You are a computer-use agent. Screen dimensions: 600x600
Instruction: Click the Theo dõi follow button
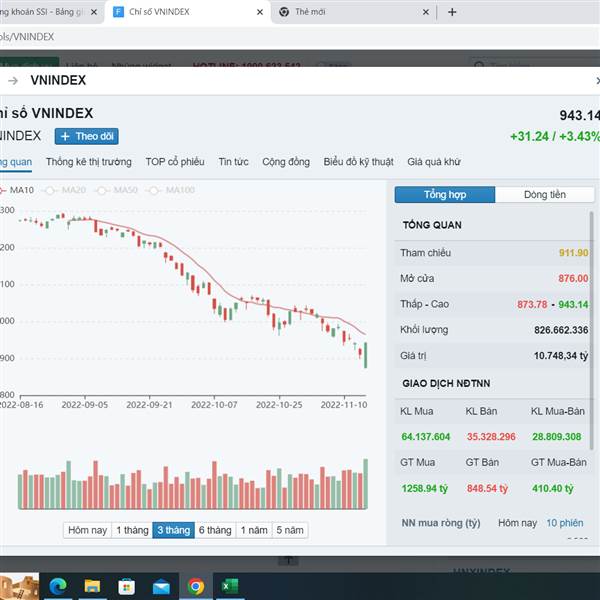coord(86,136)
